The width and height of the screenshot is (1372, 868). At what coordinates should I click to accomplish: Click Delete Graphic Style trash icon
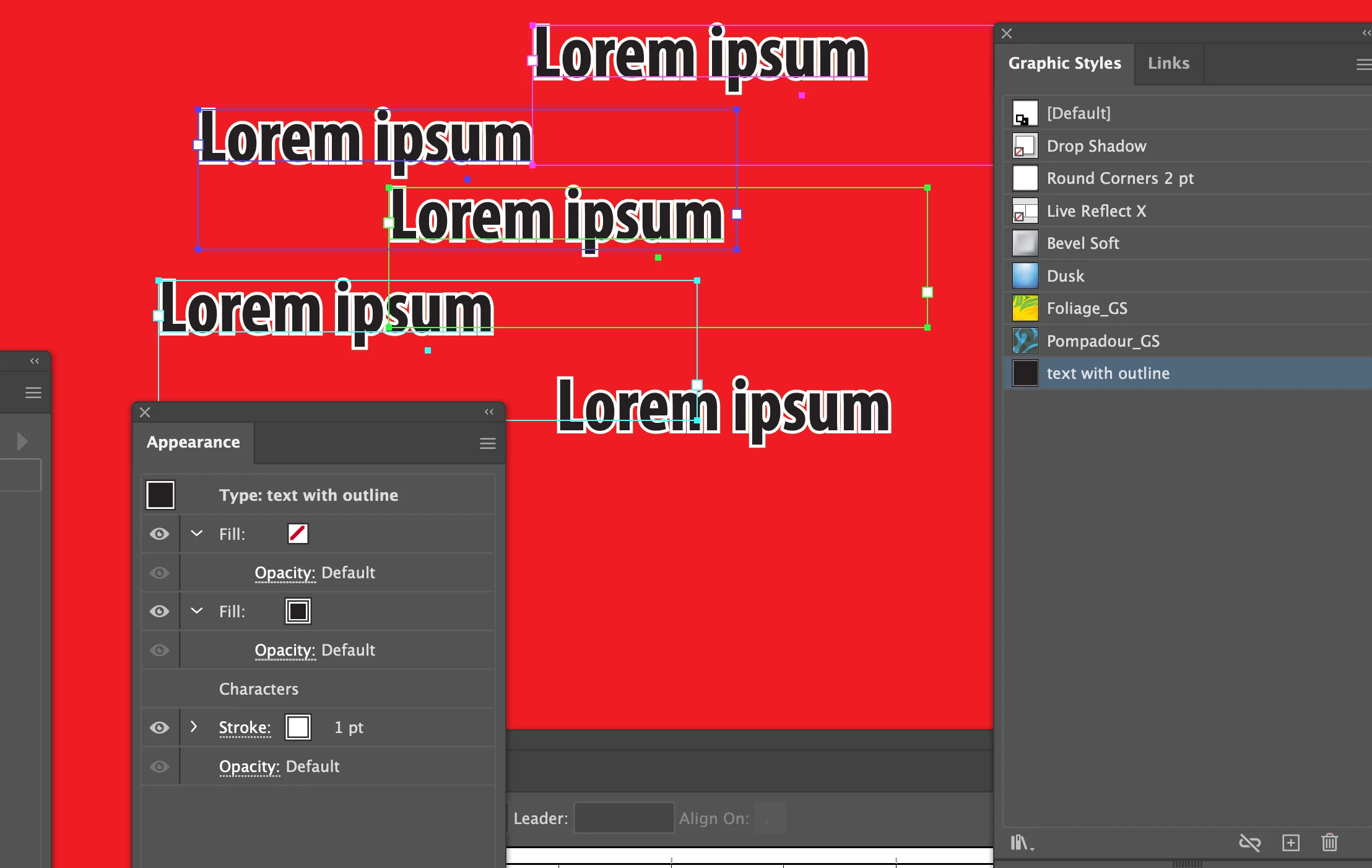click(x=1329, y=843)
